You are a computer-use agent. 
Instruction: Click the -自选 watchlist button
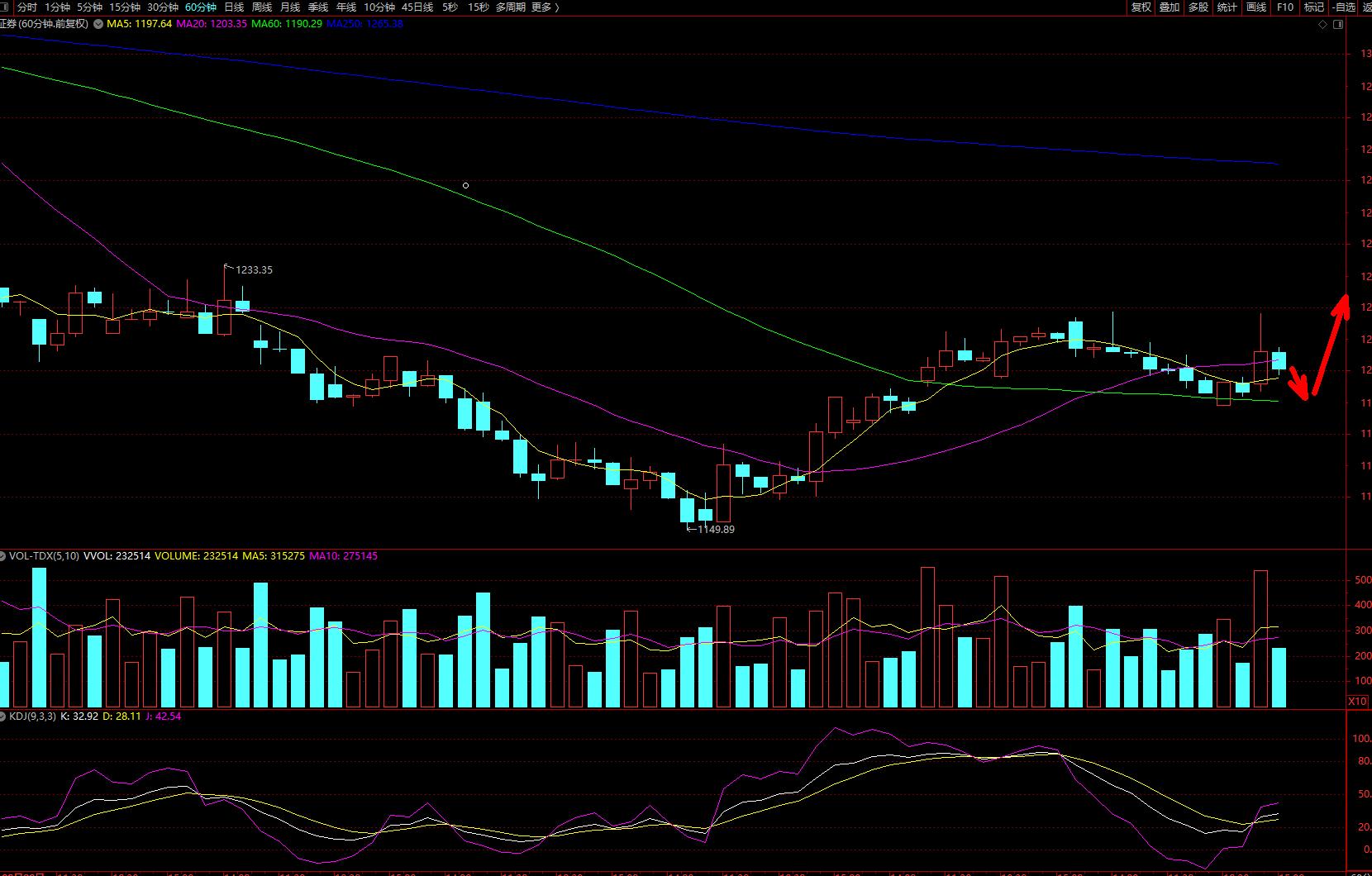coord(1344,7)
